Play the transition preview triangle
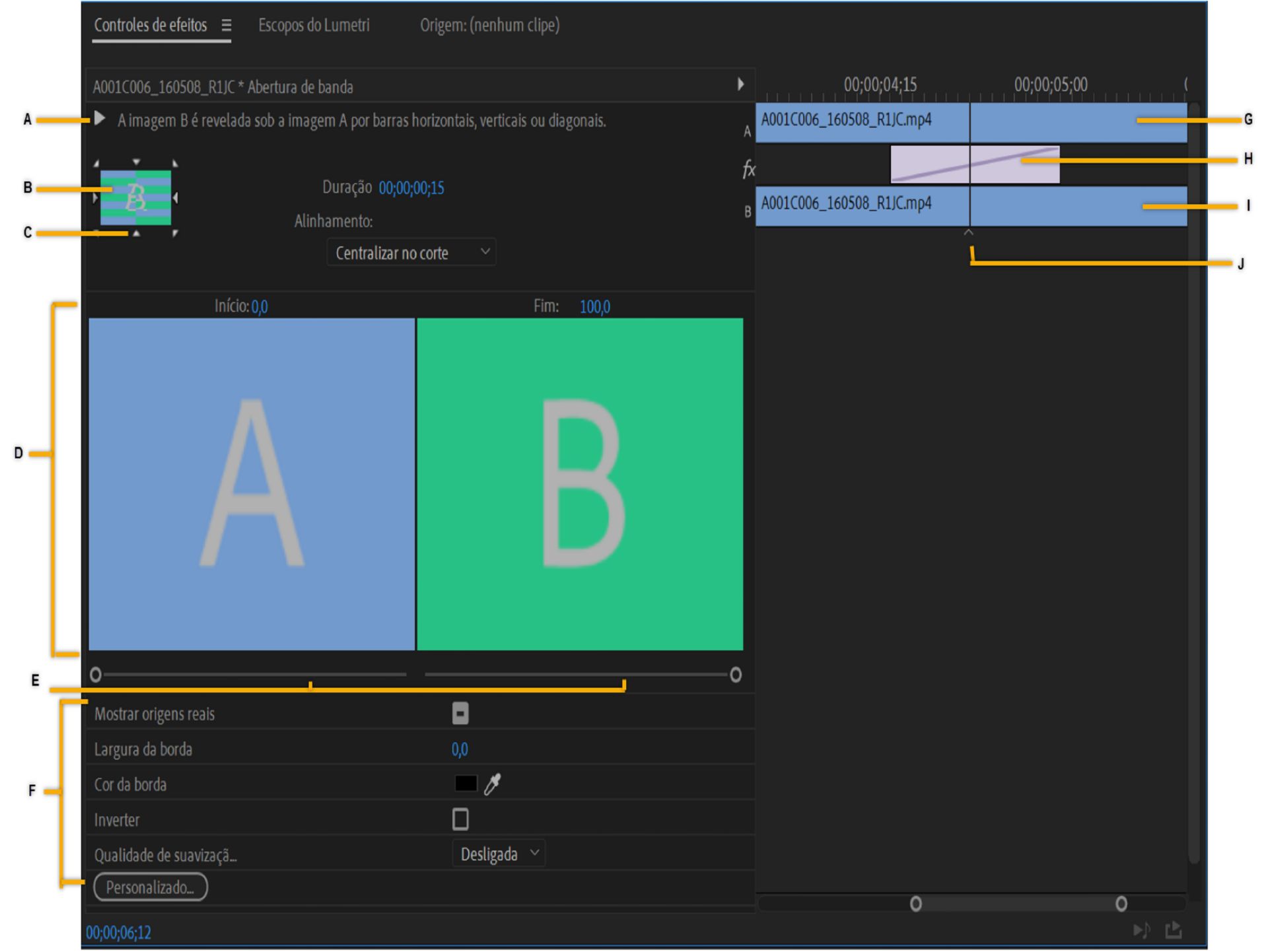The width and height of the screenshot is (1268, 952). pyautogui.click(x=99, y=119)
